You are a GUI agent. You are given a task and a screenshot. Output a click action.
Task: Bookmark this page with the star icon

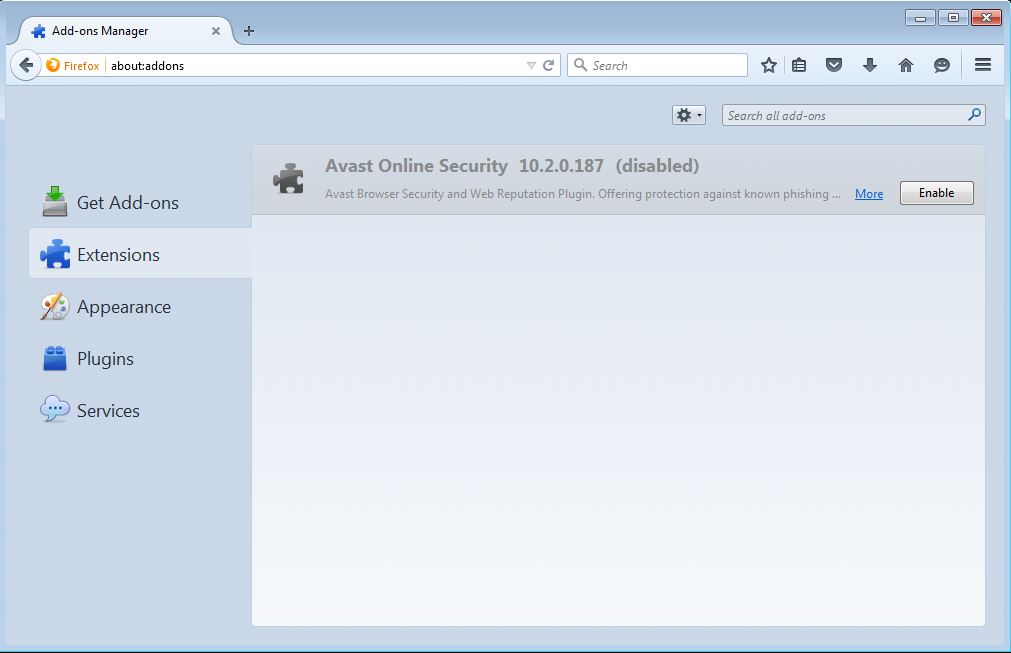(769, 65)
